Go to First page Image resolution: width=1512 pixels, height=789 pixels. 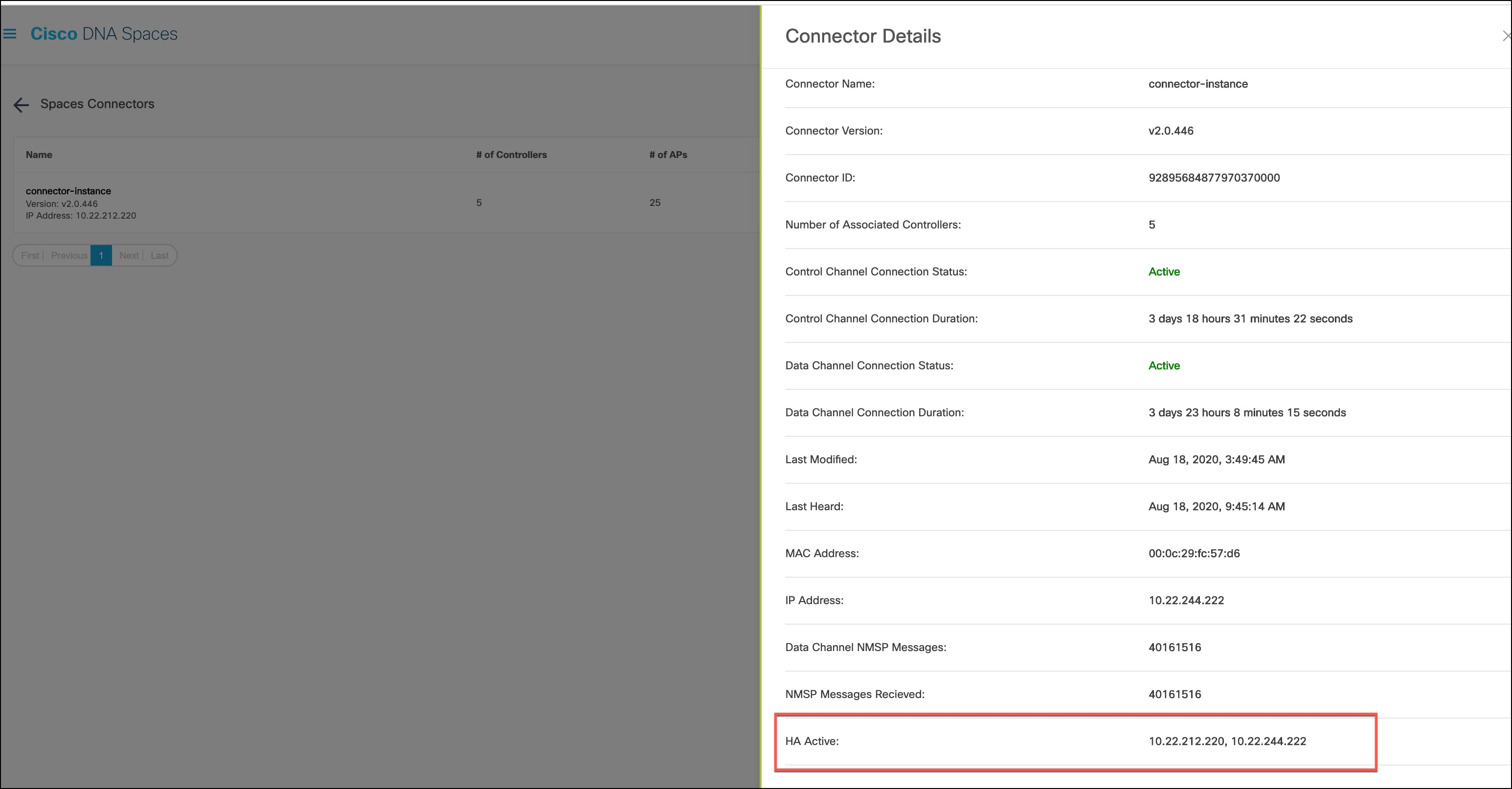click(30, 255)
